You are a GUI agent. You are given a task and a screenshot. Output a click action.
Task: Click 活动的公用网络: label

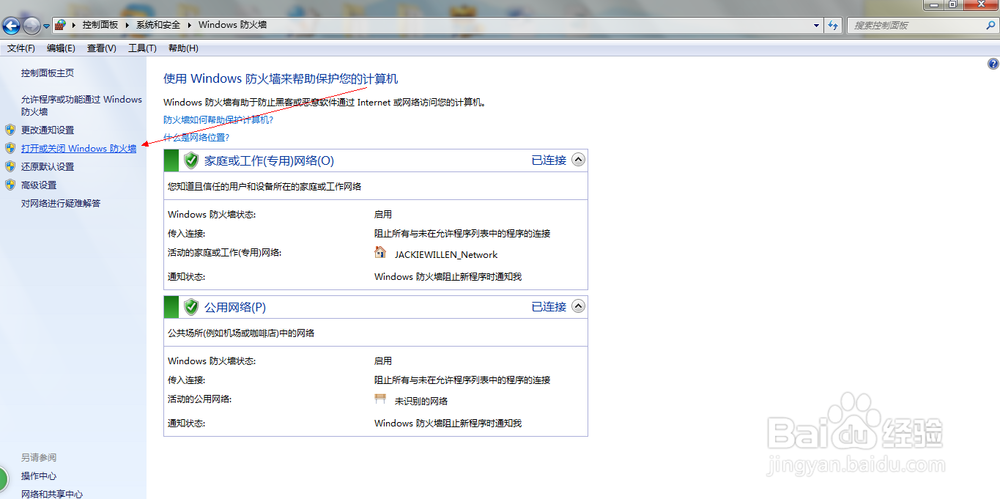tap(200, 399)
